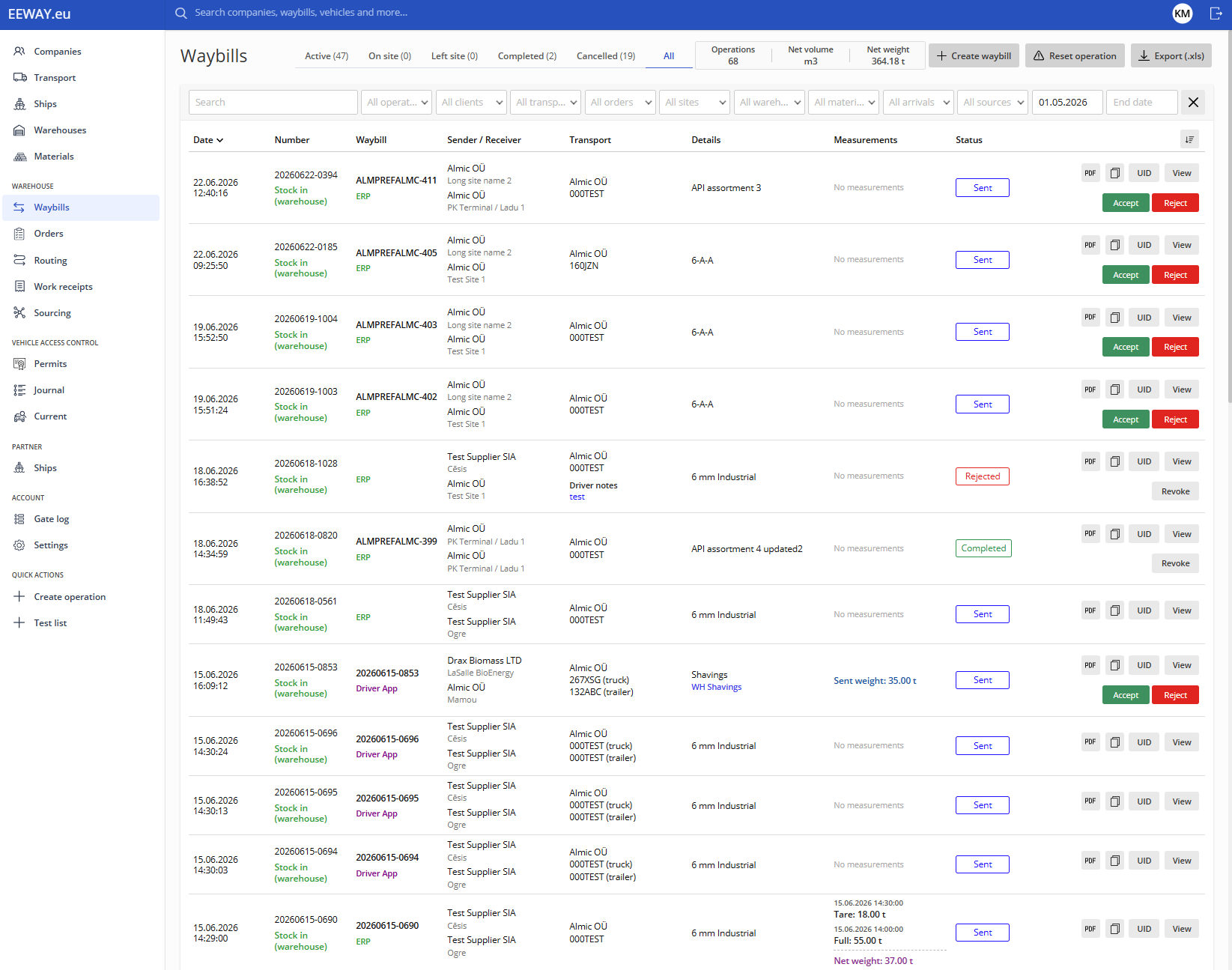This screenshot has width=1232, height=970.
Task: Switch to the Cancelled (19) tab
Action: tap(606, 56)
